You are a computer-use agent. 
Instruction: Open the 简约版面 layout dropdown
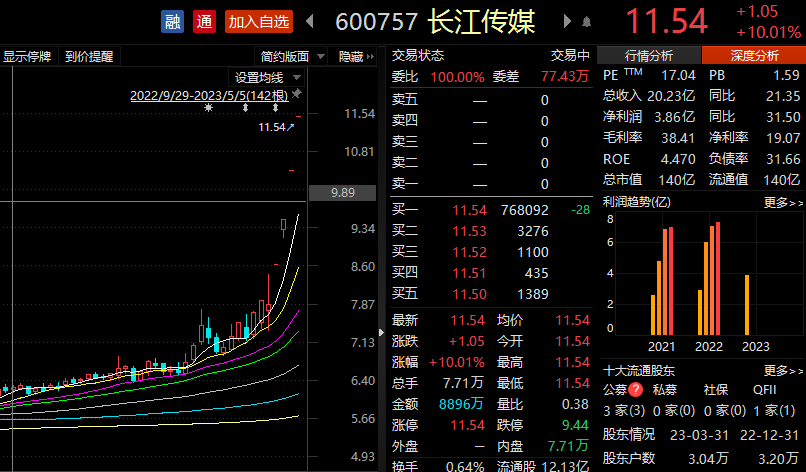click(292, 57)
